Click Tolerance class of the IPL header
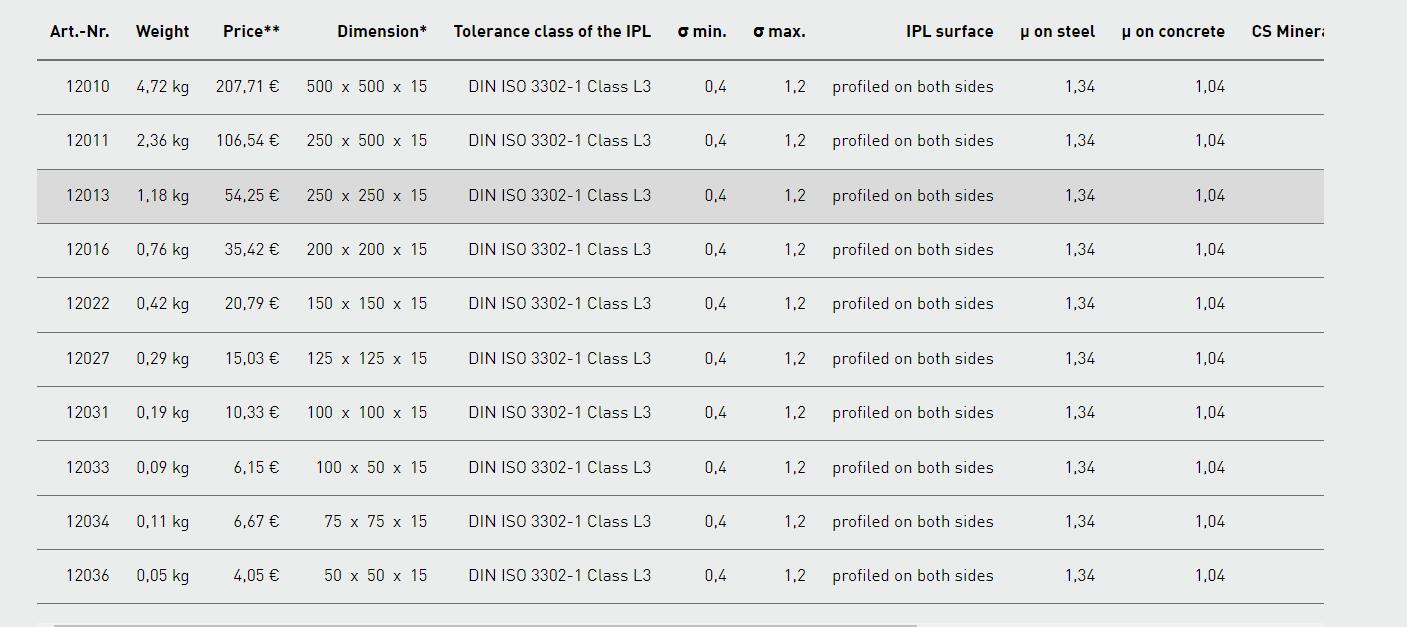 point(552,32)
